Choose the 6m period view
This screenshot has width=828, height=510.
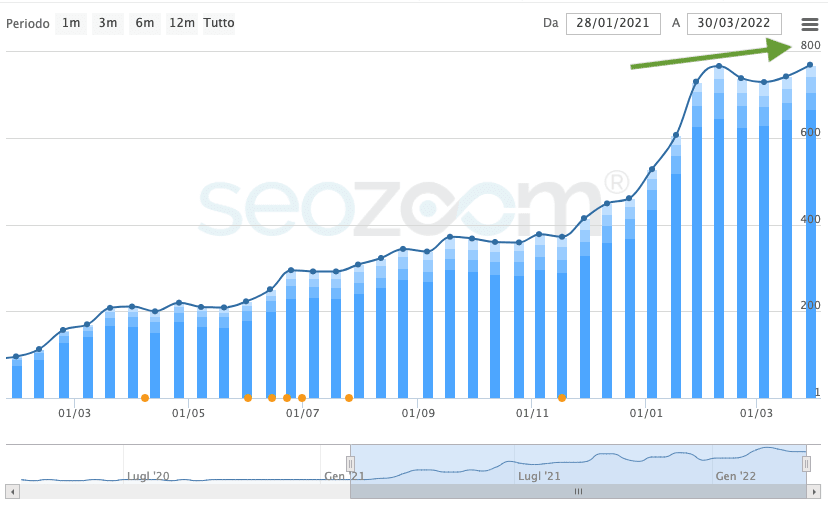(144, 23)
